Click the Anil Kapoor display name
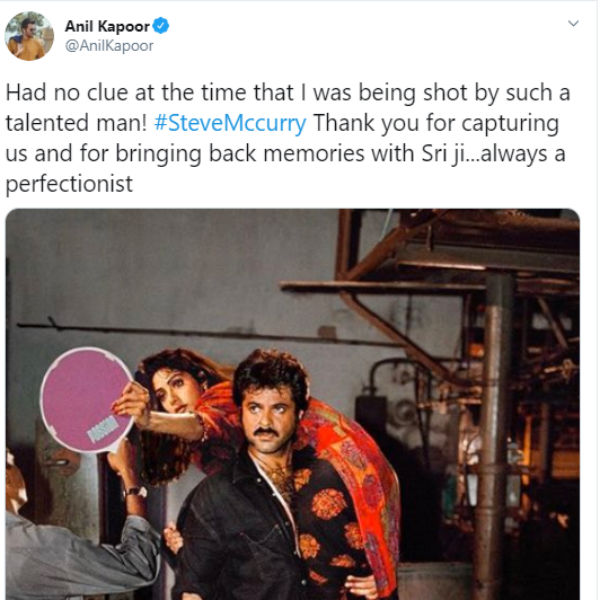 click(108, 26)
